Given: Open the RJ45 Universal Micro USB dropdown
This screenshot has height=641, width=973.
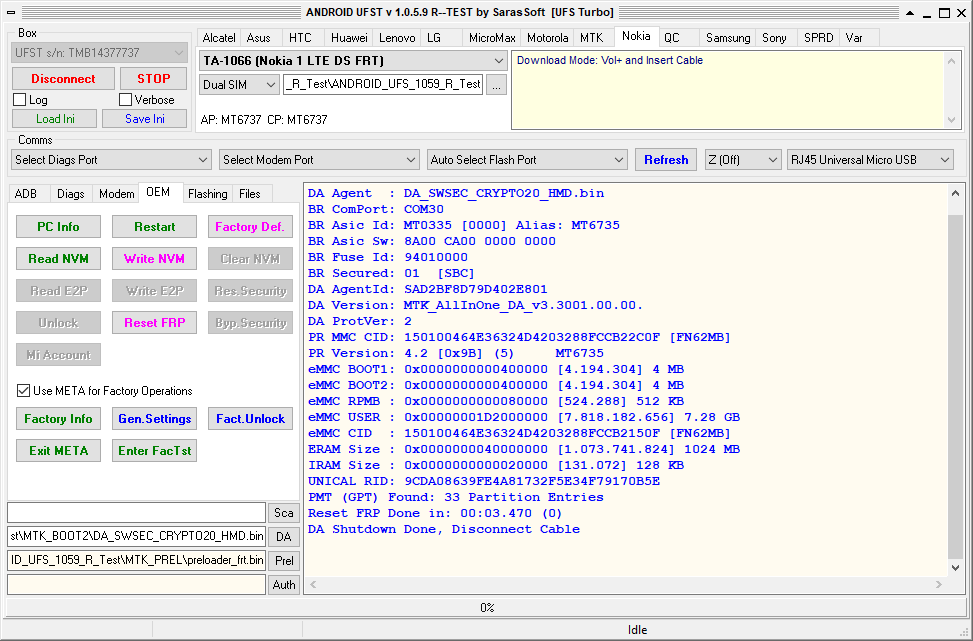Looking at the screenshot, I should [871, 159].
